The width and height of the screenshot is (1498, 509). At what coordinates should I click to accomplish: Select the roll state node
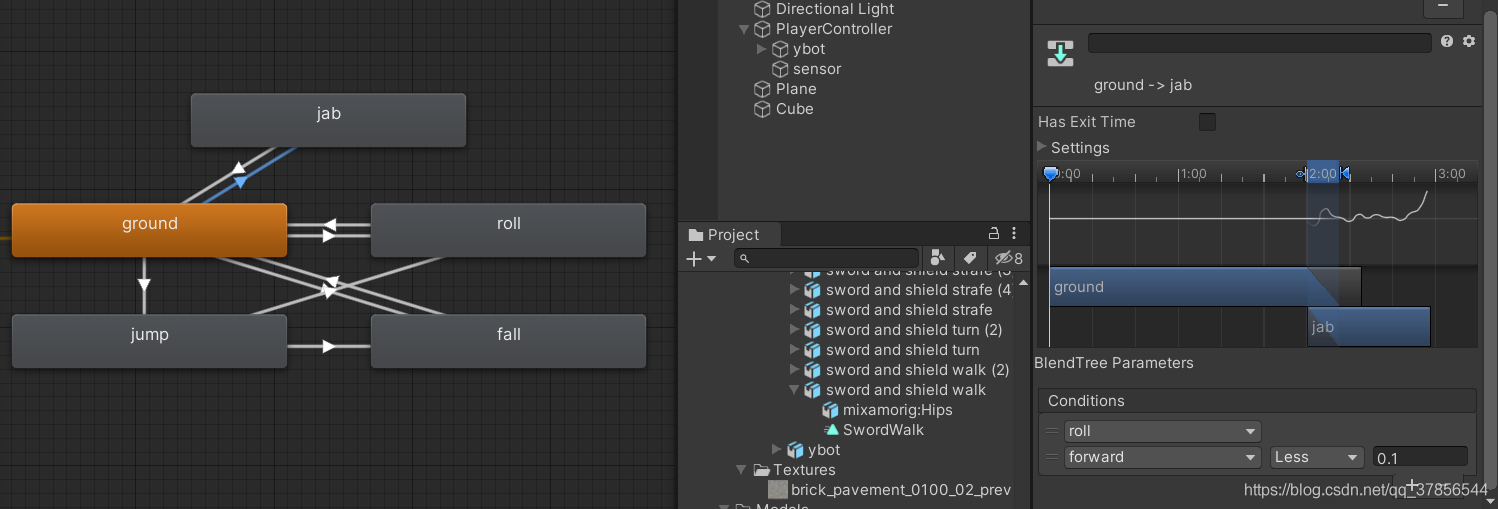tap(508, 229)
